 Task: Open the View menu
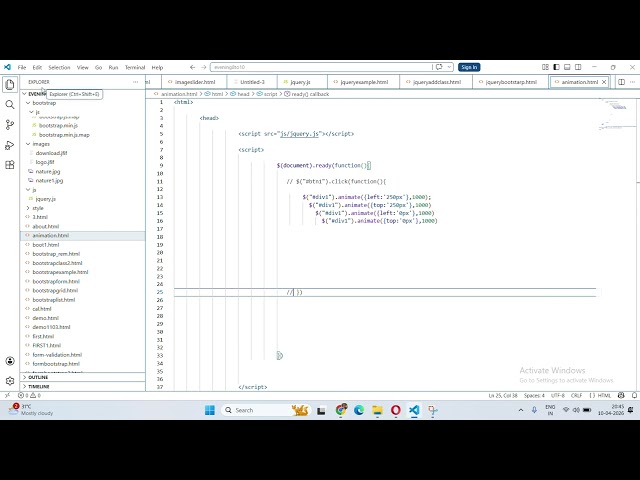[x=82, y=67]
